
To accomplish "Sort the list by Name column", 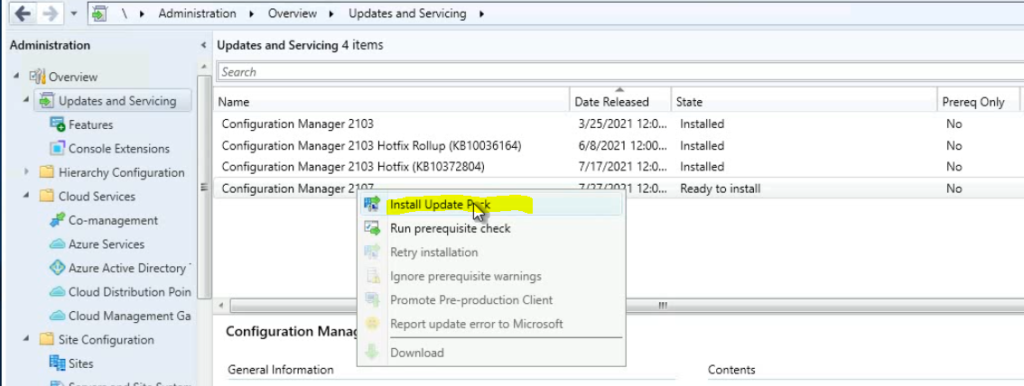I will click(392, 102).
